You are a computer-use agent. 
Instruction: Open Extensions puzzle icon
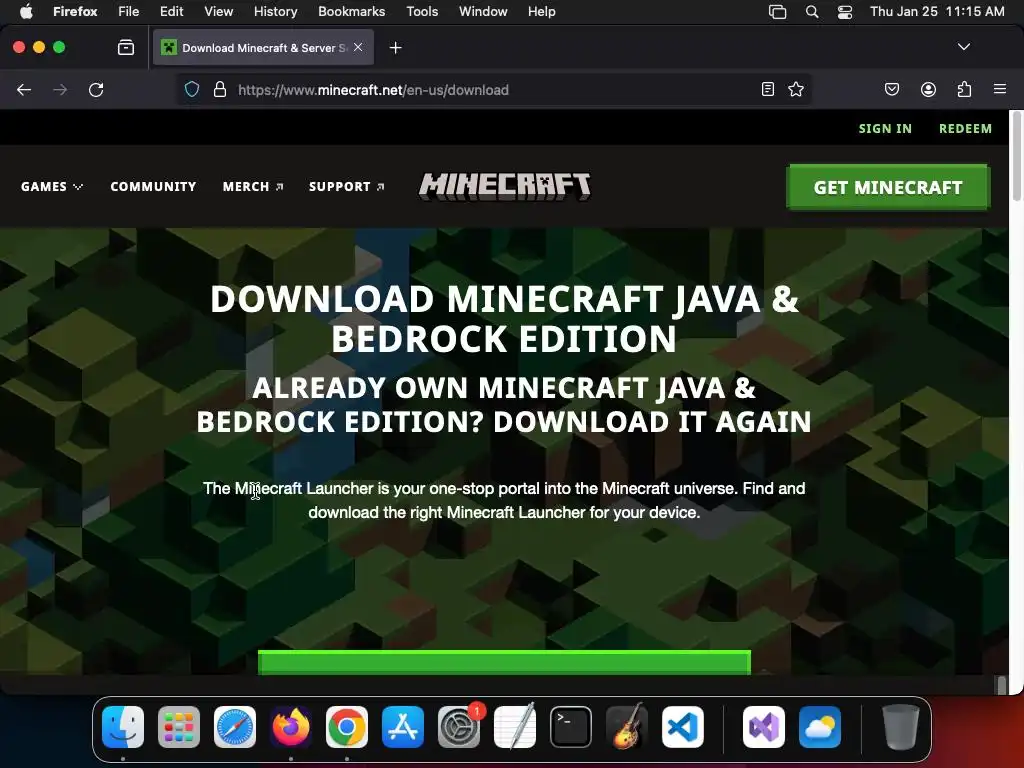[964, 89]
